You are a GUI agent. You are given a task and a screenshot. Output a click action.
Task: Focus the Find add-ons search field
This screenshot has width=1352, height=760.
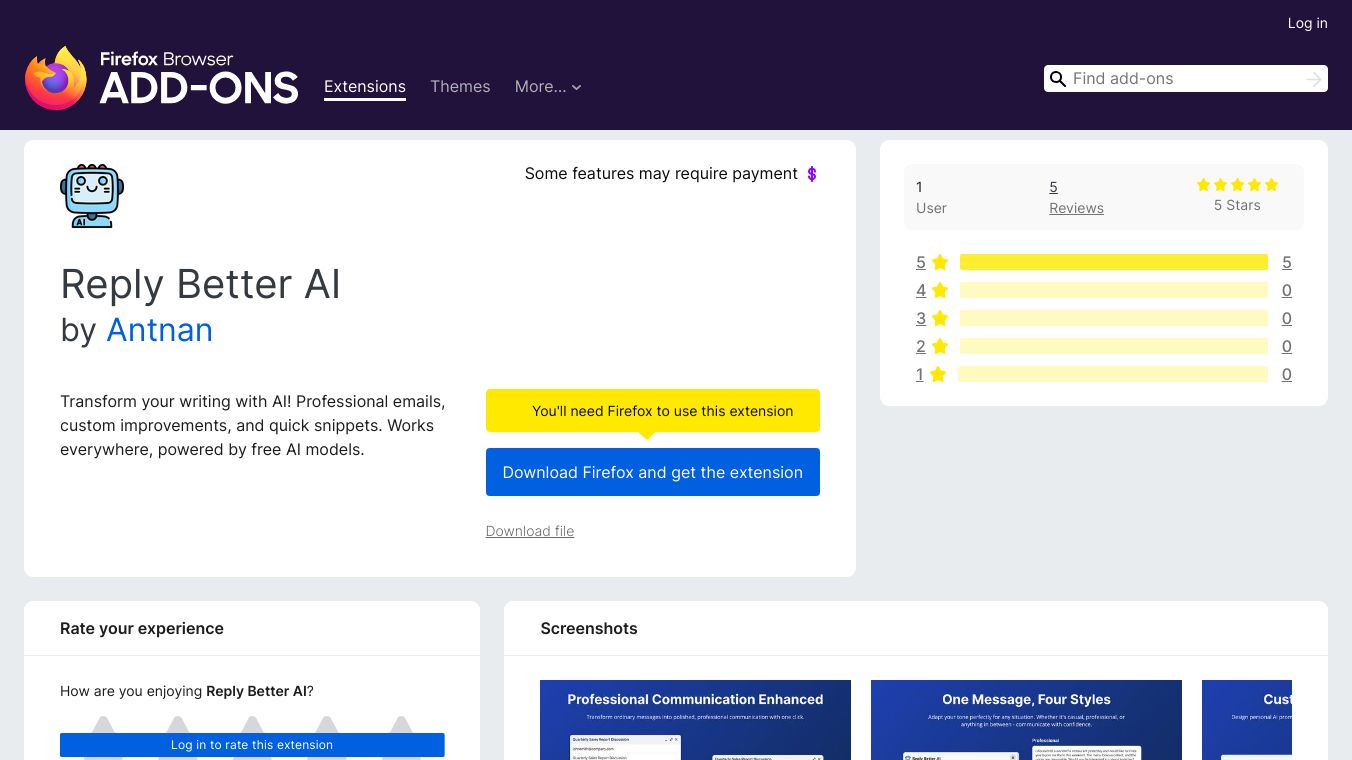(1186, 79)
